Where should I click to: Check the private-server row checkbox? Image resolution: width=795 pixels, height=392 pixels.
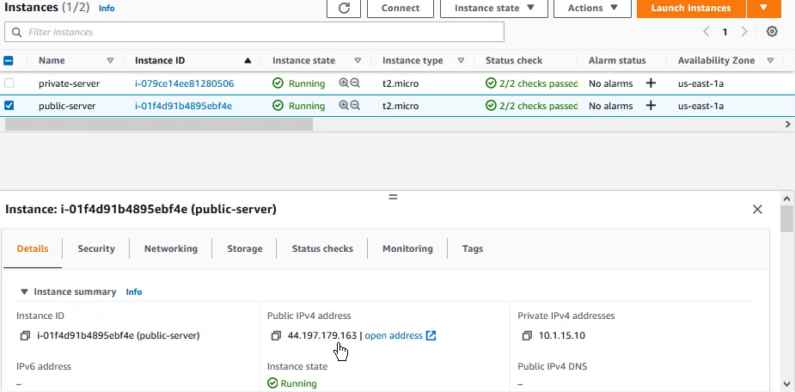tap(9, 83)
